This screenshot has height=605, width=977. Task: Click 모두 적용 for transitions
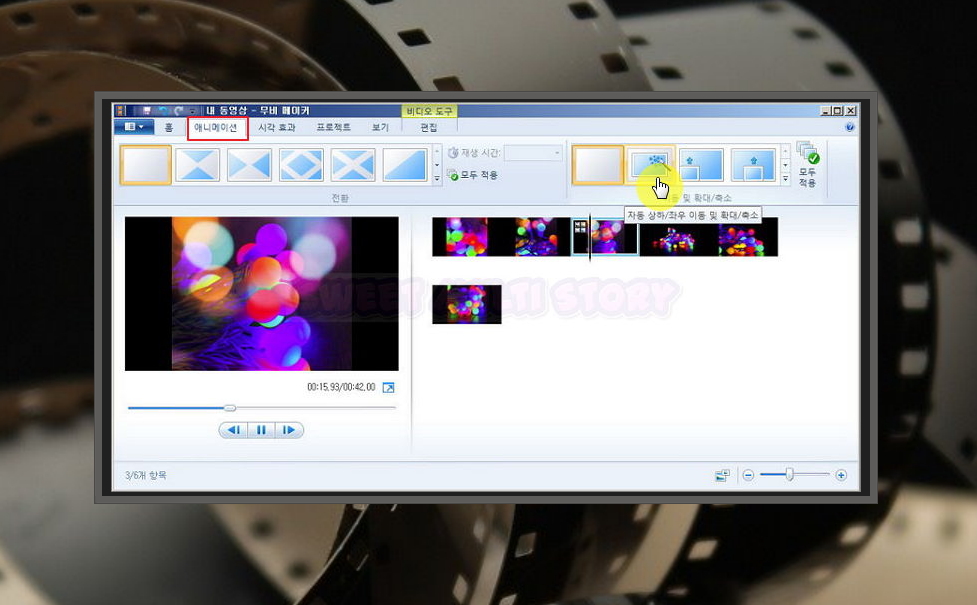pos(472,175)
